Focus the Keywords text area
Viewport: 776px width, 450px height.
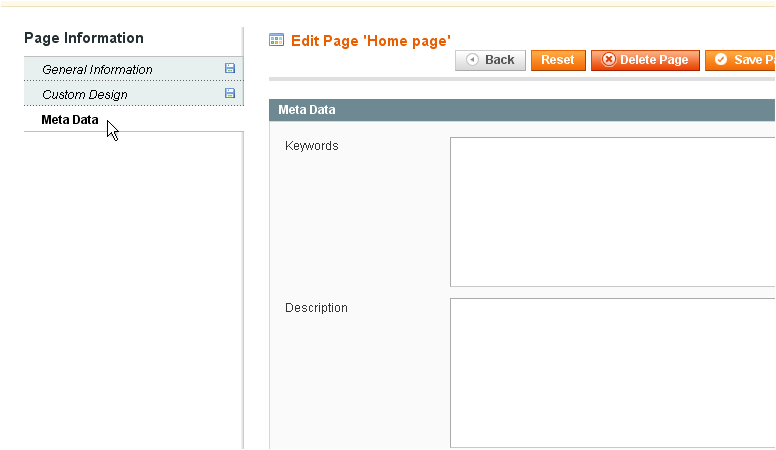[612, 212]
